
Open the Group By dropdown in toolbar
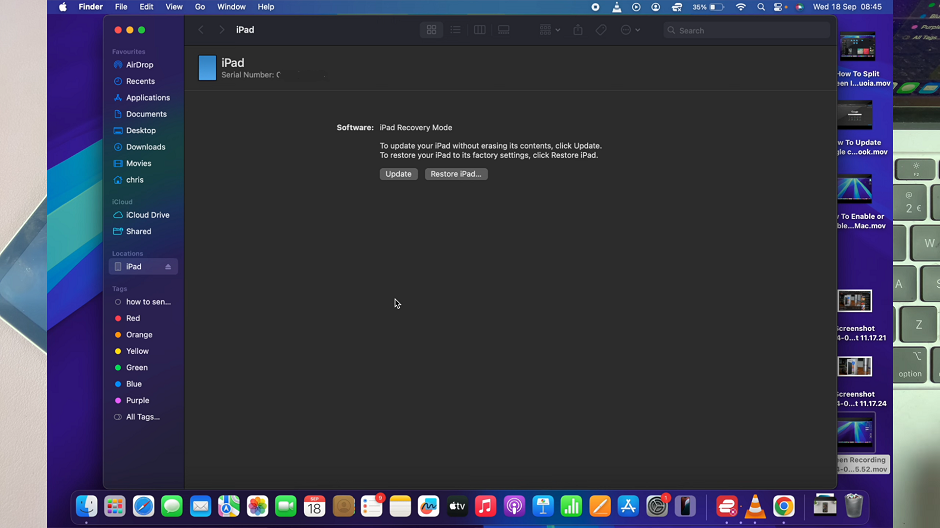click(x=549, y=30)
